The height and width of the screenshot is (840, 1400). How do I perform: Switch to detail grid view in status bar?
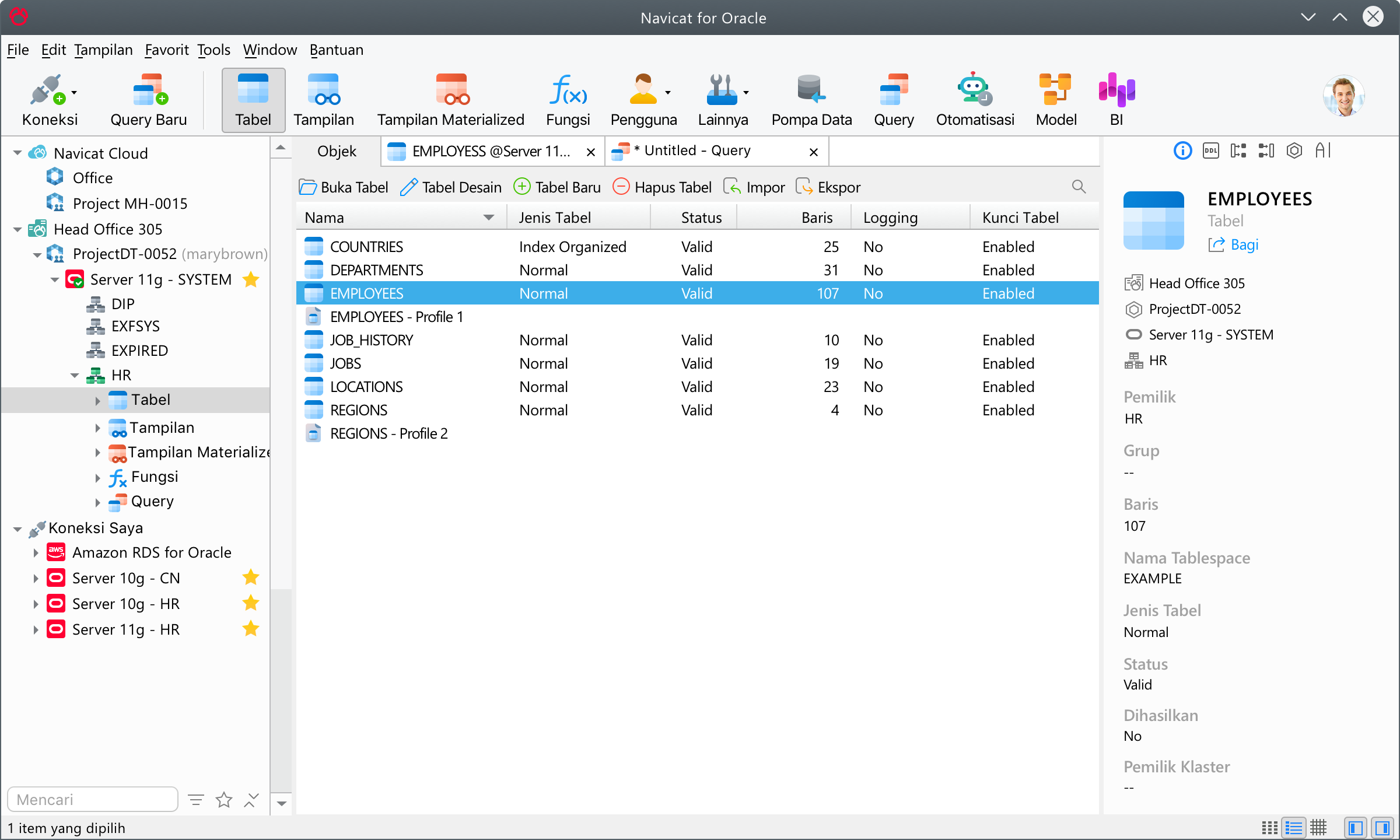(x=1318, y=828)
